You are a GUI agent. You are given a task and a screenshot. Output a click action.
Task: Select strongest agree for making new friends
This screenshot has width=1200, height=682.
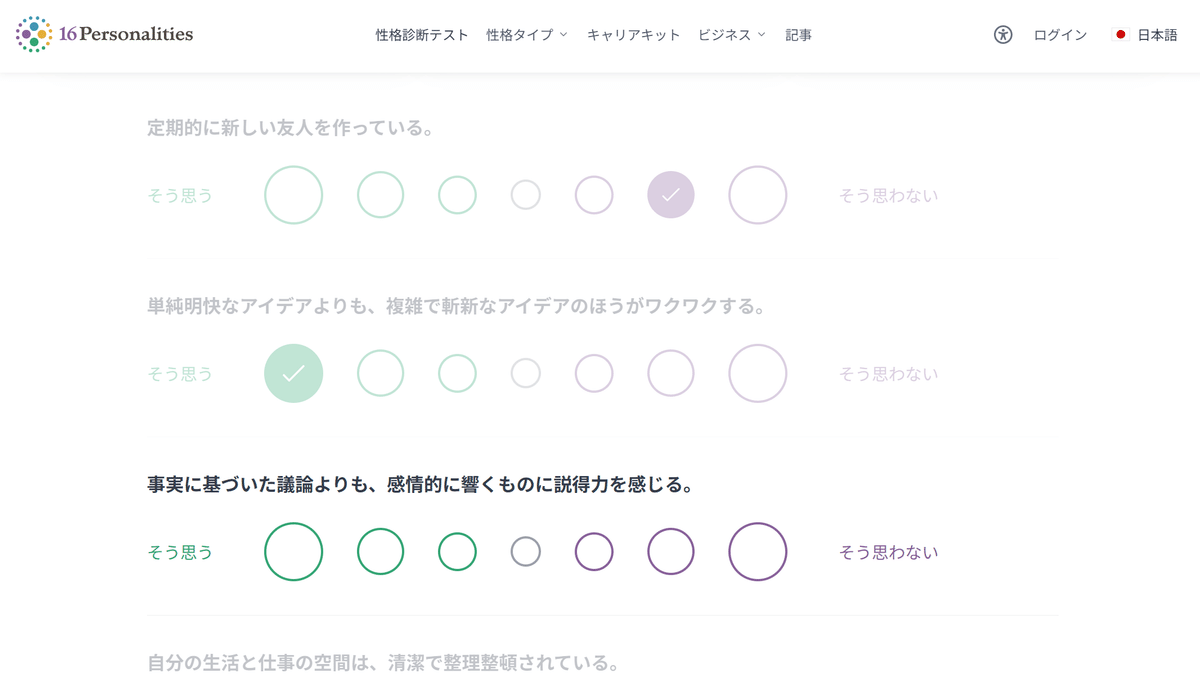point(293,195)
